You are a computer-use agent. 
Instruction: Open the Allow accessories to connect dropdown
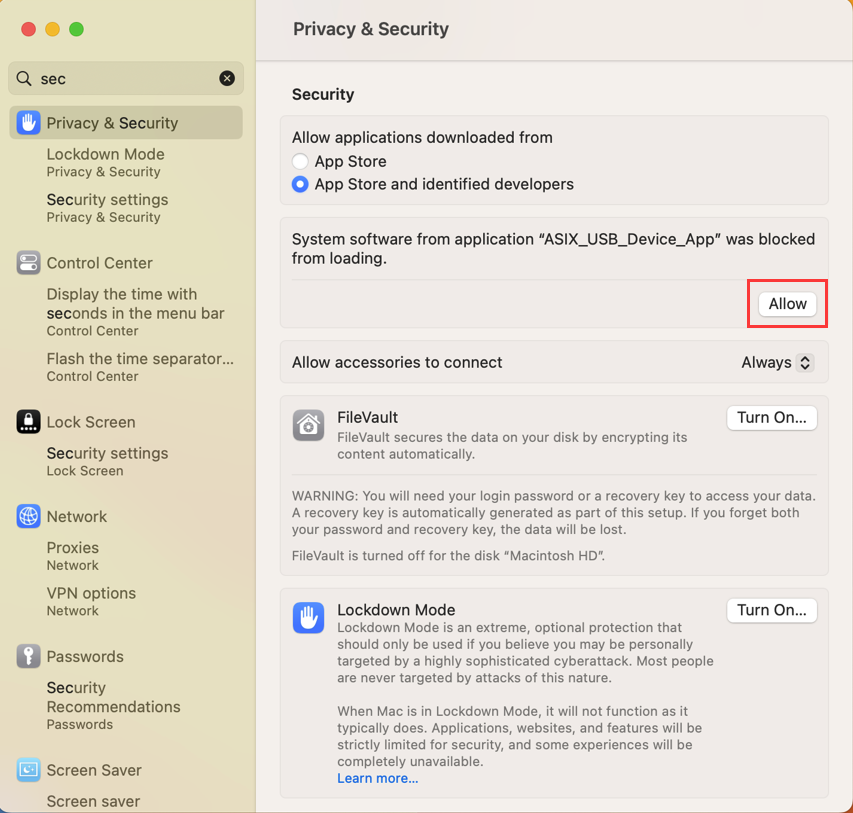777,362
